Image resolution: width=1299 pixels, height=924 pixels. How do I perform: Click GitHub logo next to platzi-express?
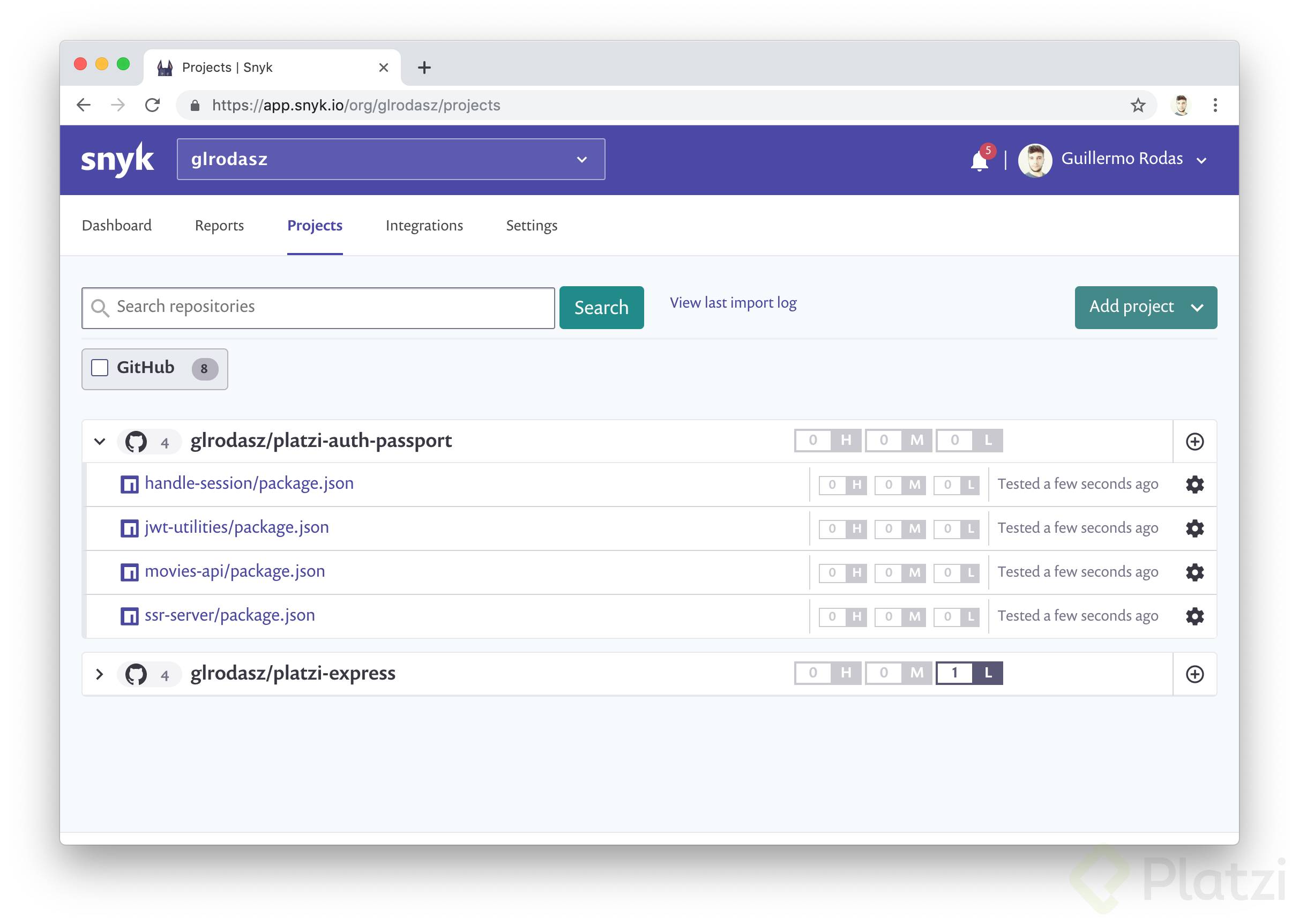pyautogui.click(x=136, y=674)
